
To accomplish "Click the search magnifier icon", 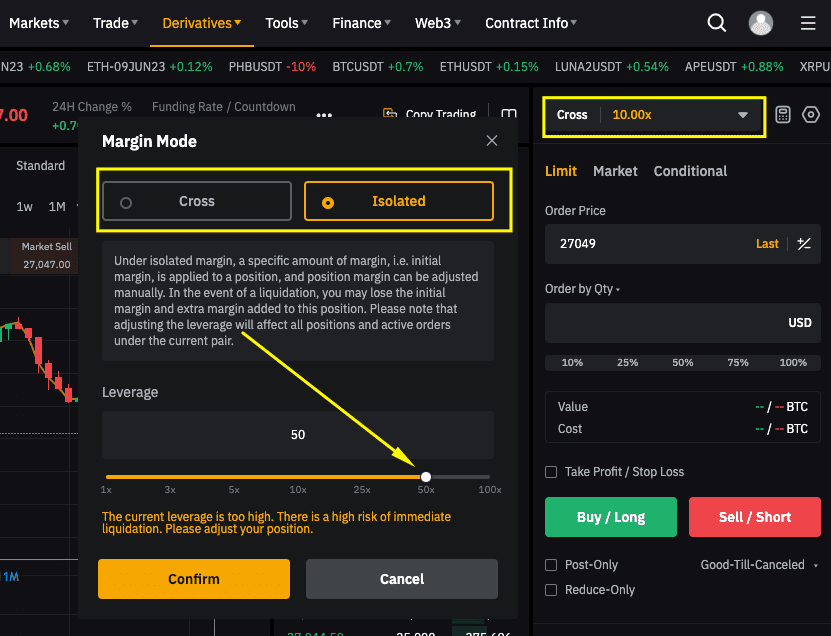I will (717, 23).
